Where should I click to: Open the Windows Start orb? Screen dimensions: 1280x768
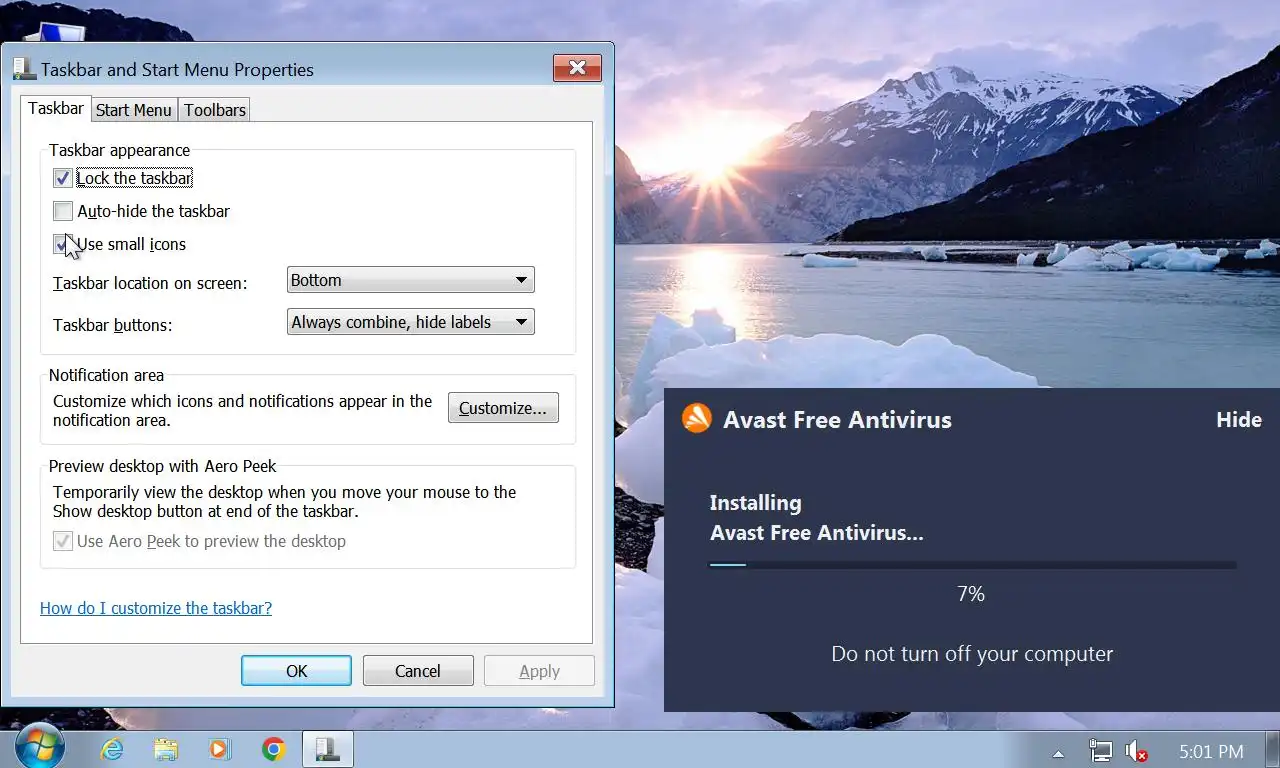tap(39, 746)
